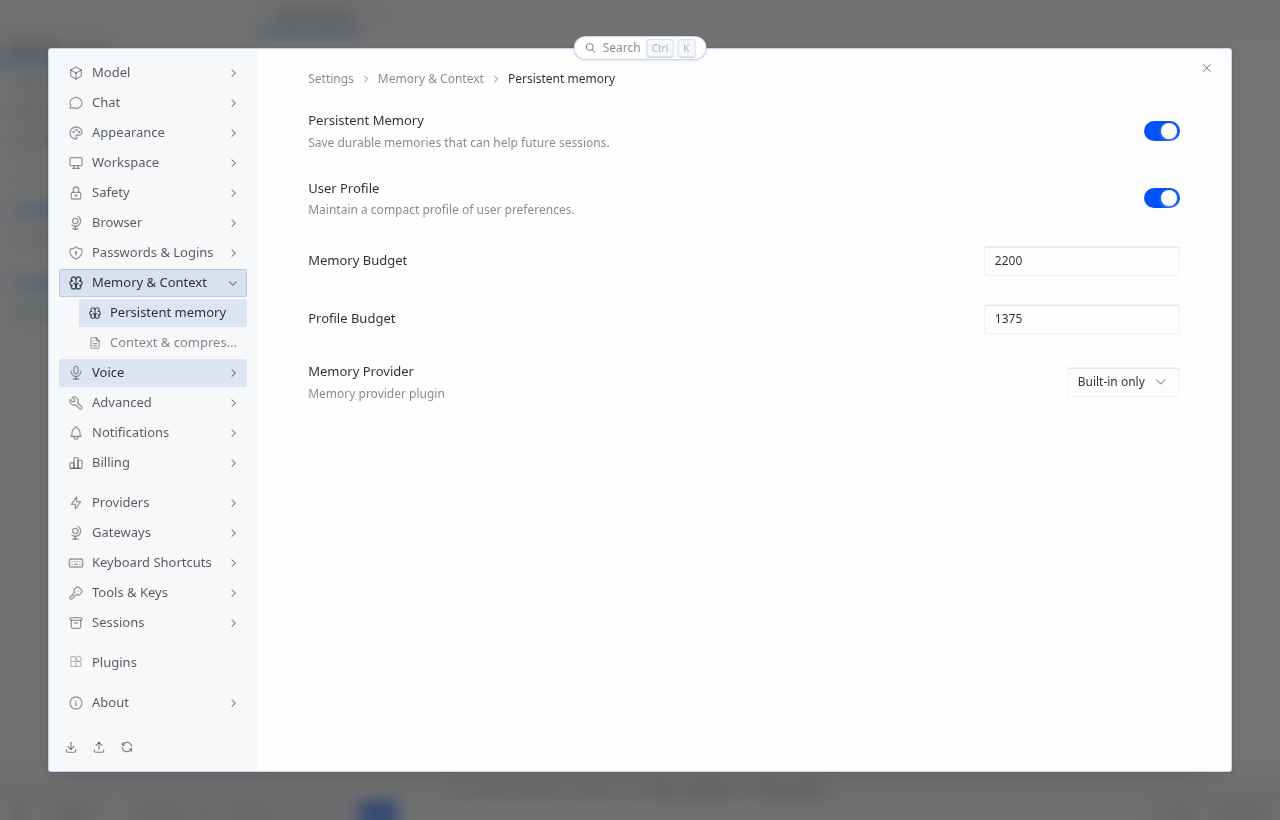Turn off the Persistent Memory switch
1280x820 pixels.
1162,131
